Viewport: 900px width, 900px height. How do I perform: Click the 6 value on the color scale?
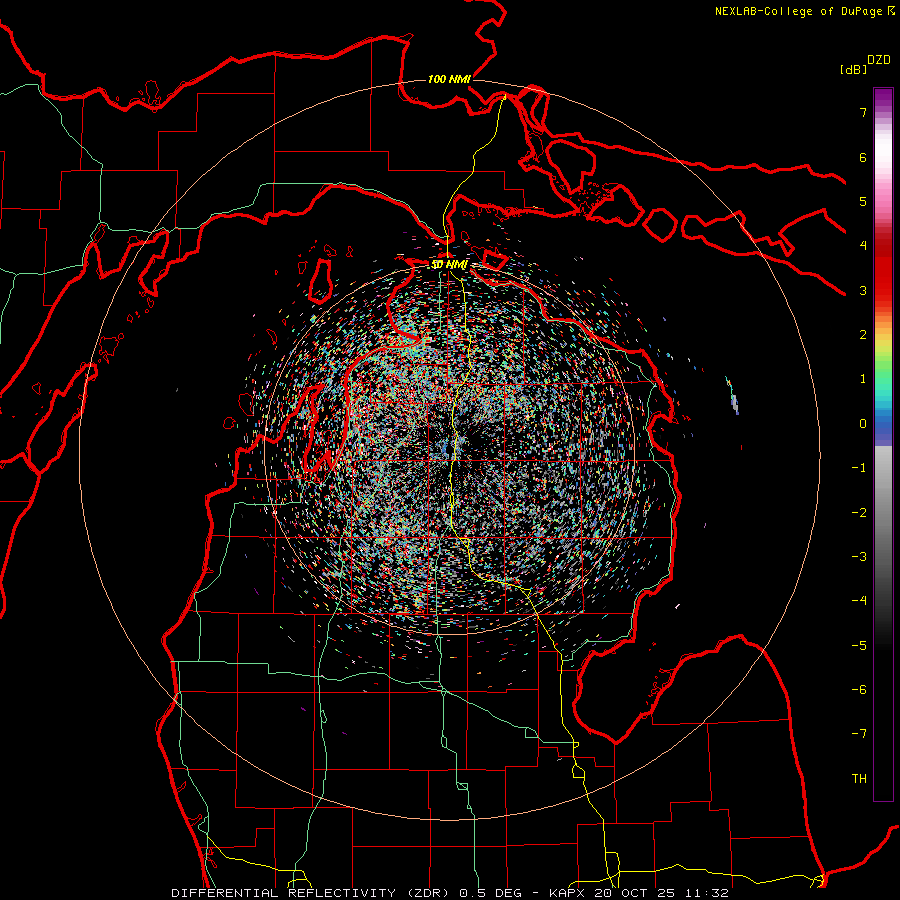(863, 157)
